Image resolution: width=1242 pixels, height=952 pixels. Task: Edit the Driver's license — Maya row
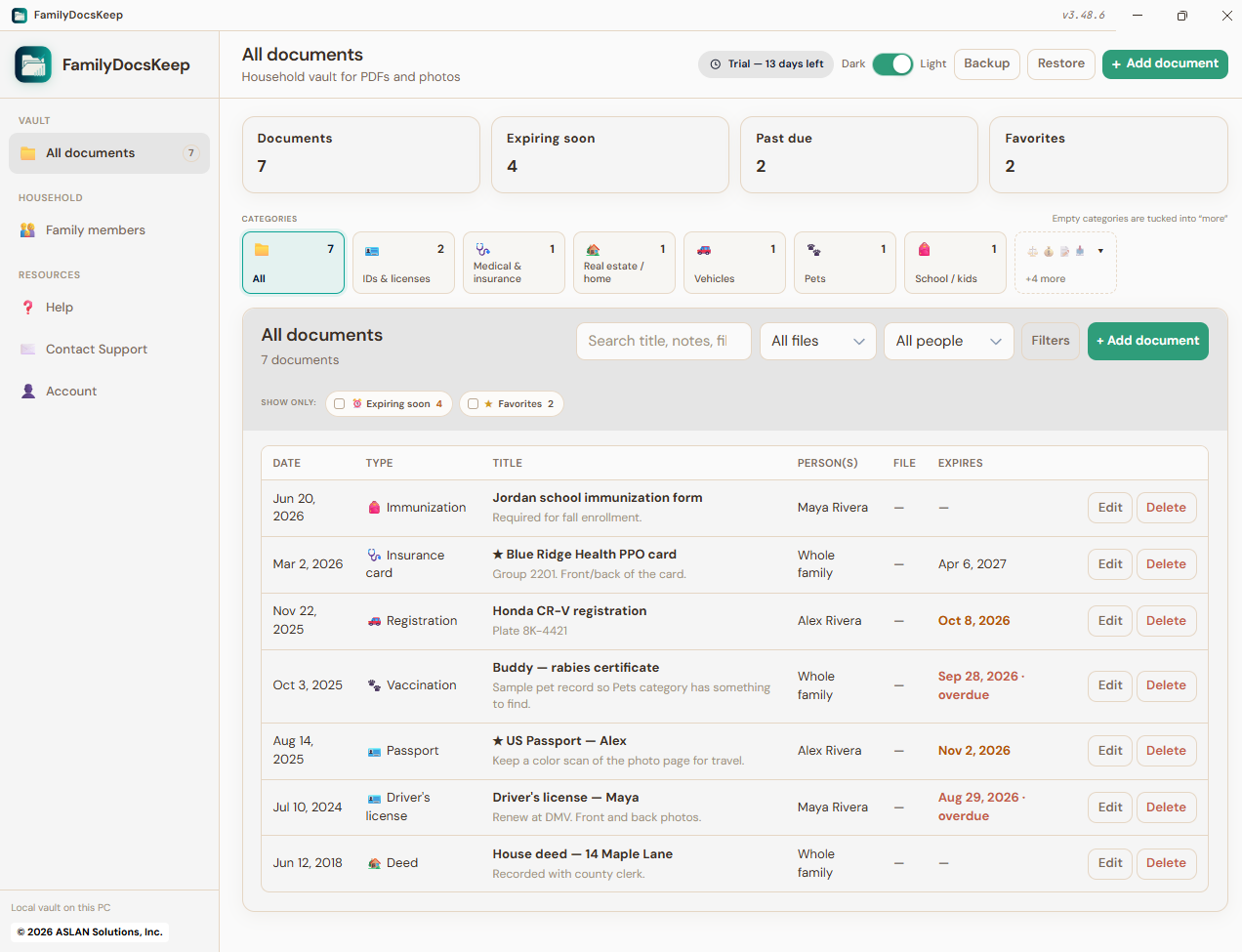[x=1110, y=807]
